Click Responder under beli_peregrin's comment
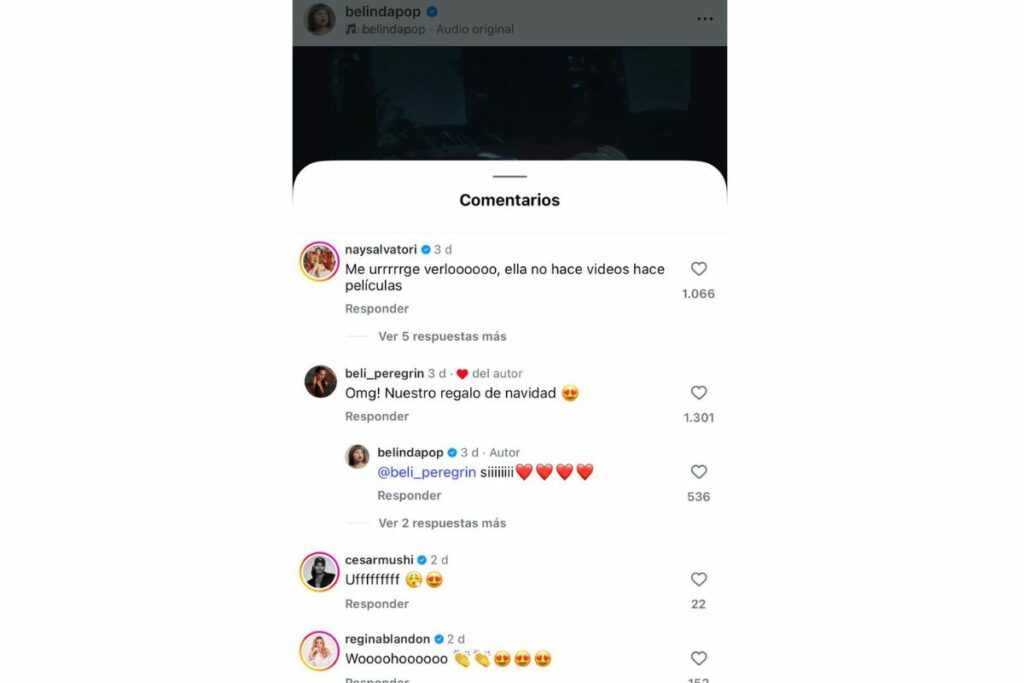The width and height of the screenshot is (1024, 683). (377, 416)
